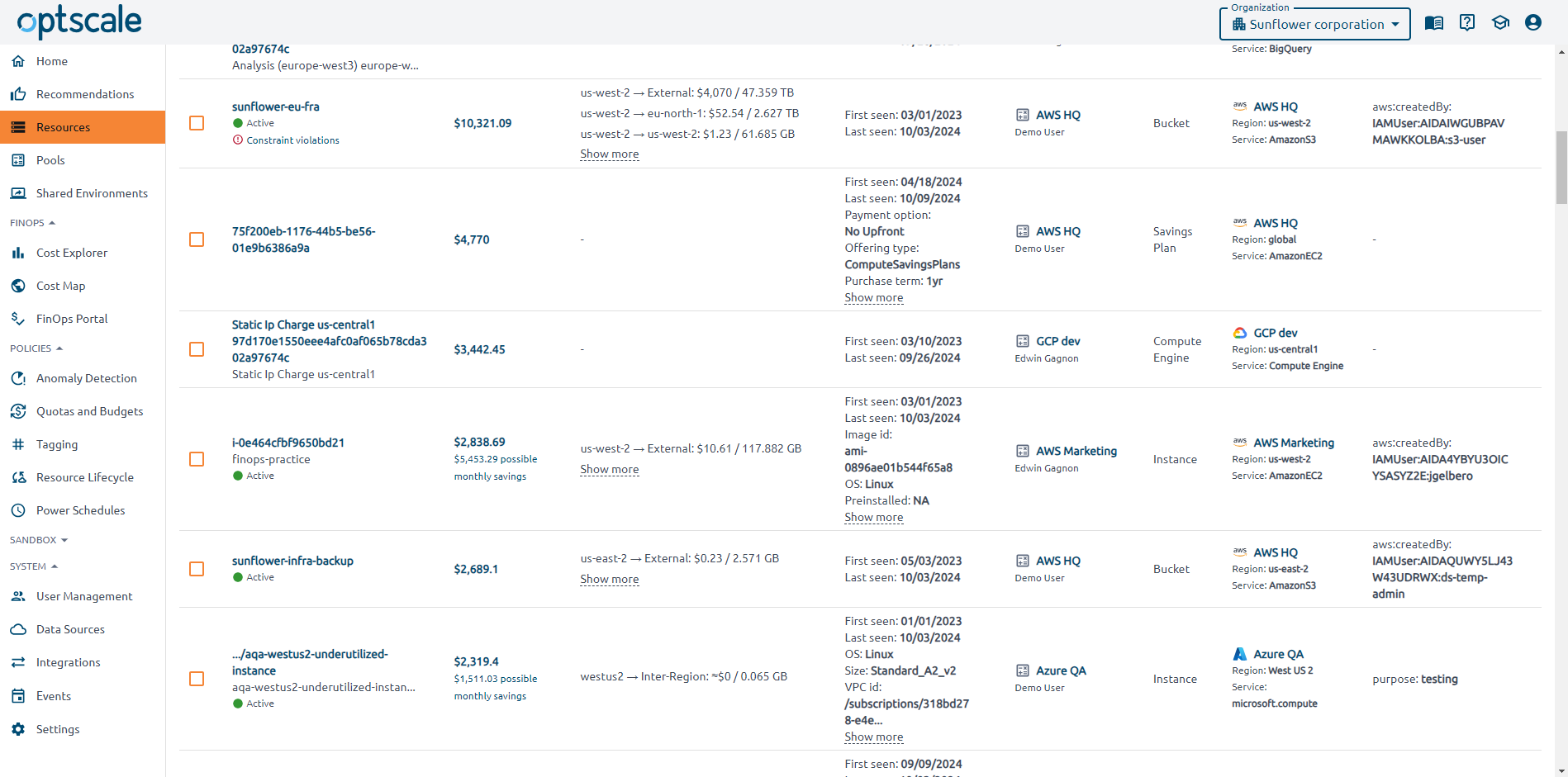
Task: Open the GCP dev pool link
Action: pos(1058,341)
